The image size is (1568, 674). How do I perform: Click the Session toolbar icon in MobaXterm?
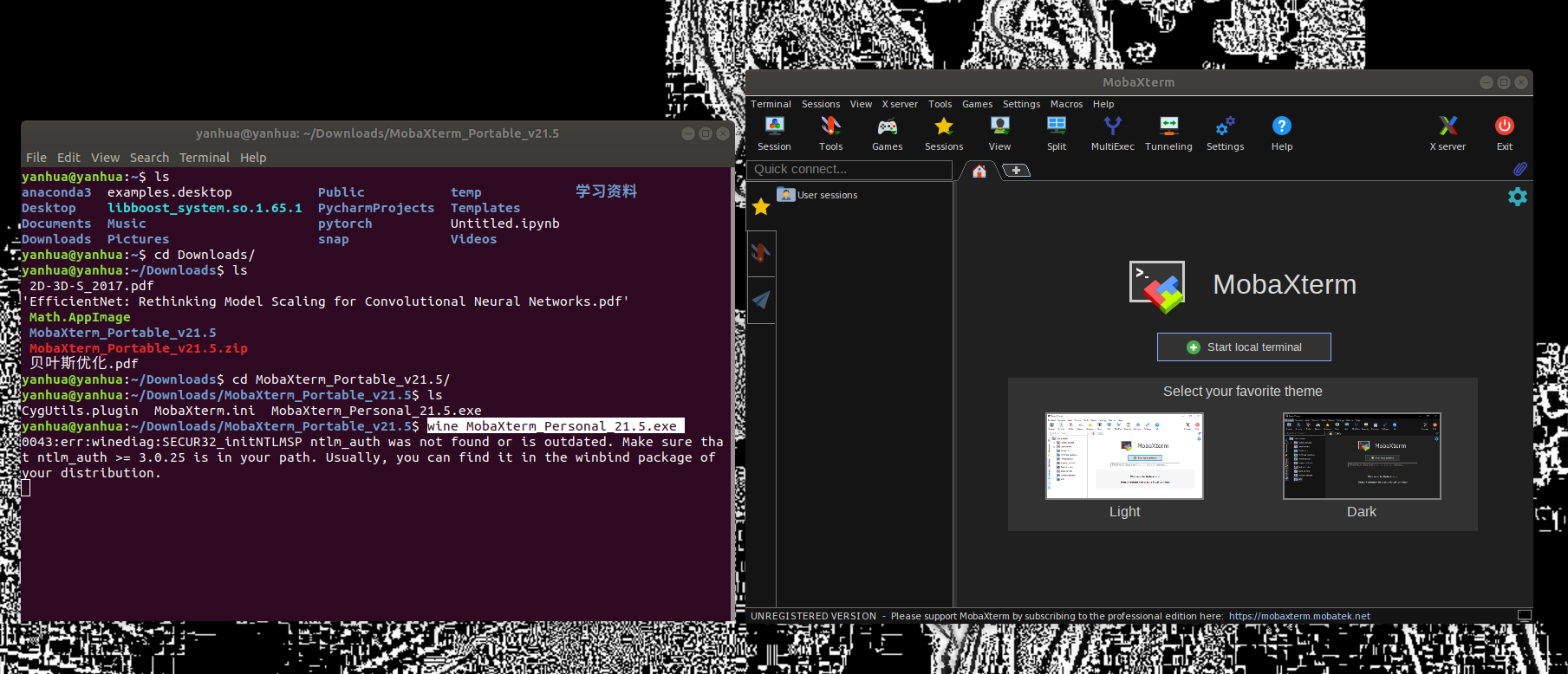pyautogui.click(x=774, y=133)
